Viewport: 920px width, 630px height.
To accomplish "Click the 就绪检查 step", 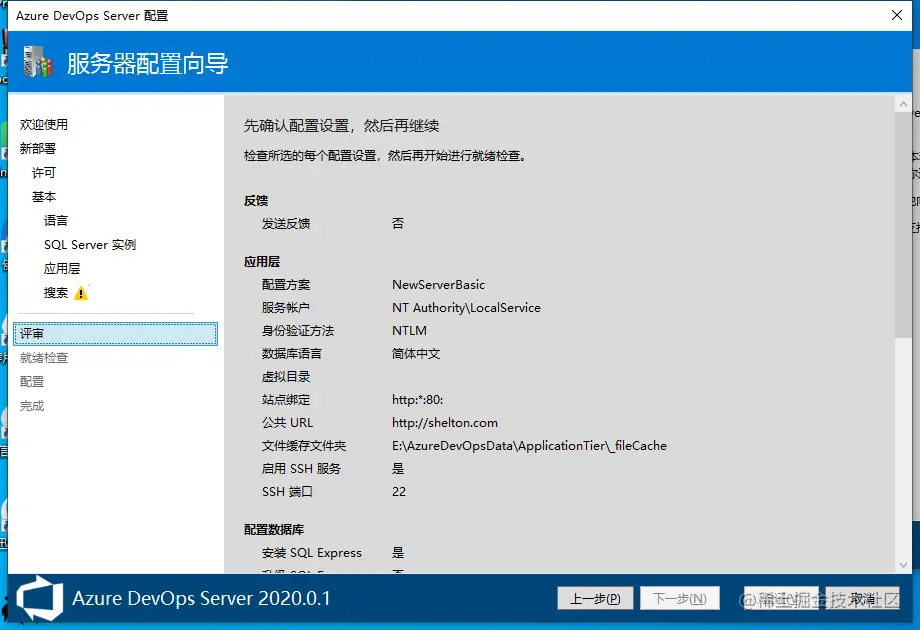I will (44, 358).
